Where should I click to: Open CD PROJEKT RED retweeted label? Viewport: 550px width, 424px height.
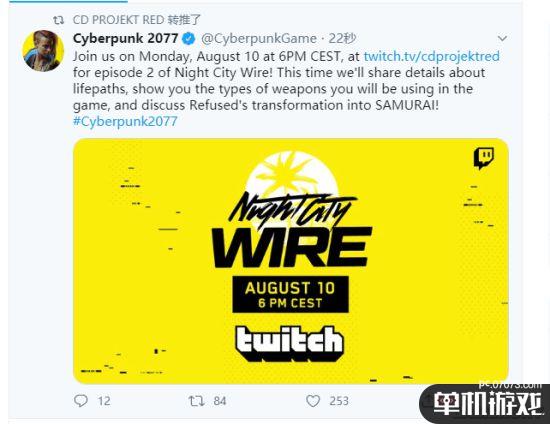[137, 20]
